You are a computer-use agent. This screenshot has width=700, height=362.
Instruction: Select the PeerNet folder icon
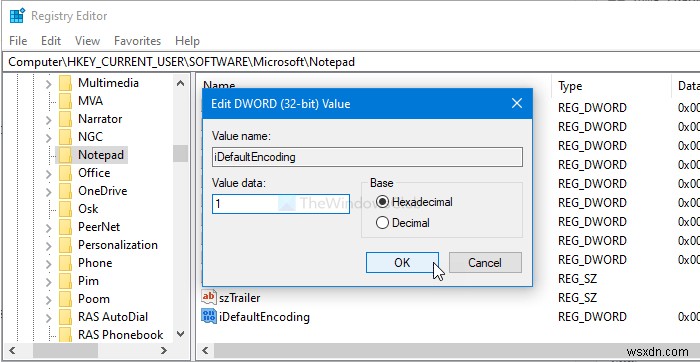pos(65,227)
